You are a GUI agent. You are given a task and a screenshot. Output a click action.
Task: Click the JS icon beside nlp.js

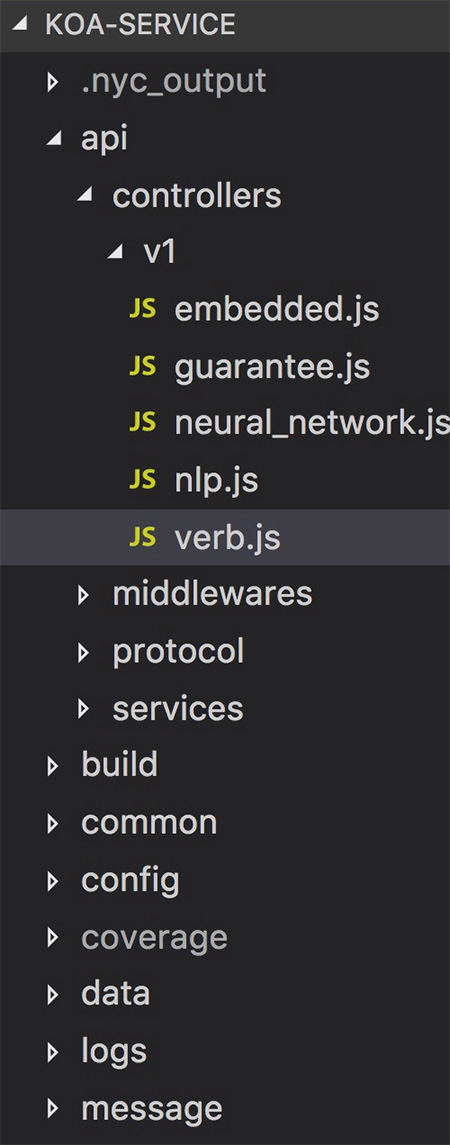pyautogui.click(x=142, y=480)
